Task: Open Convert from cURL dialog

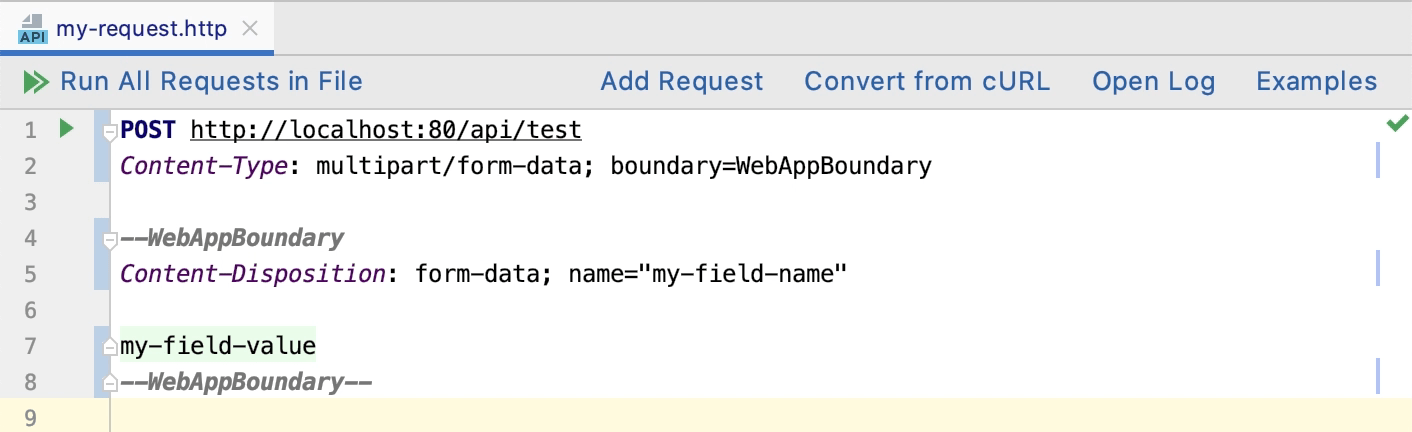Action: point(927,82)
